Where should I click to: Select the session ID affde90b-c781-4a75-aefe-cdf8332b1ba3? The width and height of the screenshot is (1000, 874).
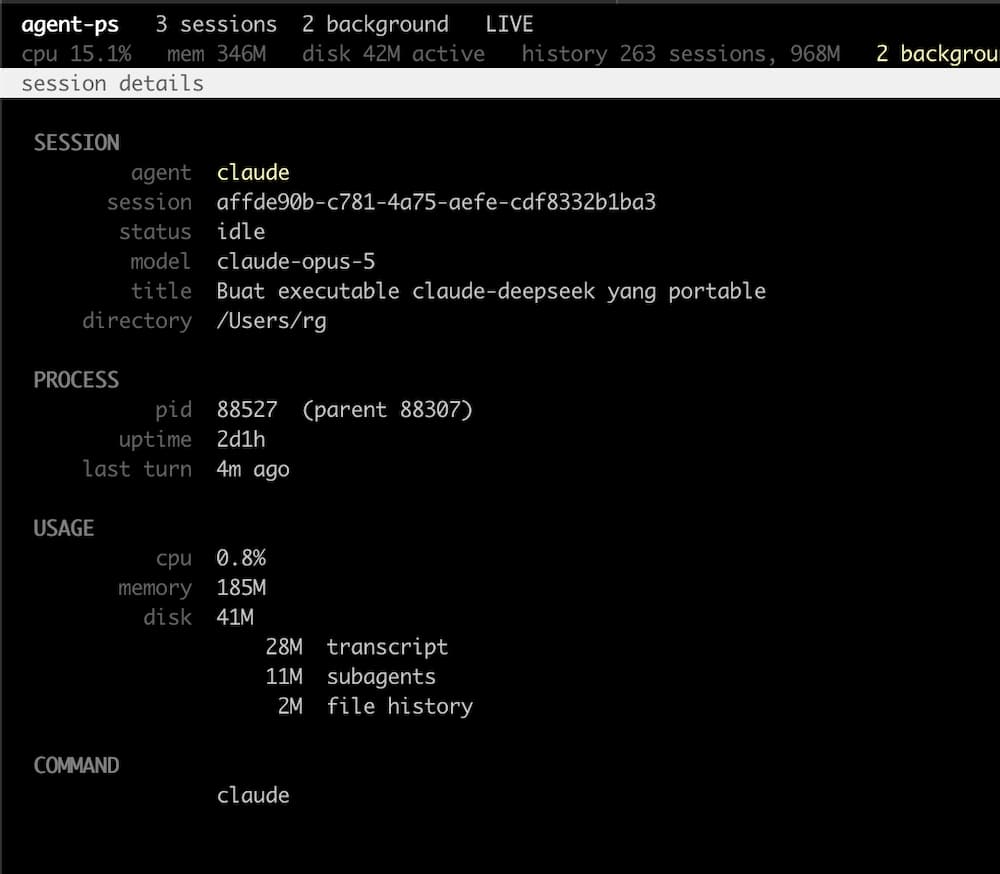436,202
